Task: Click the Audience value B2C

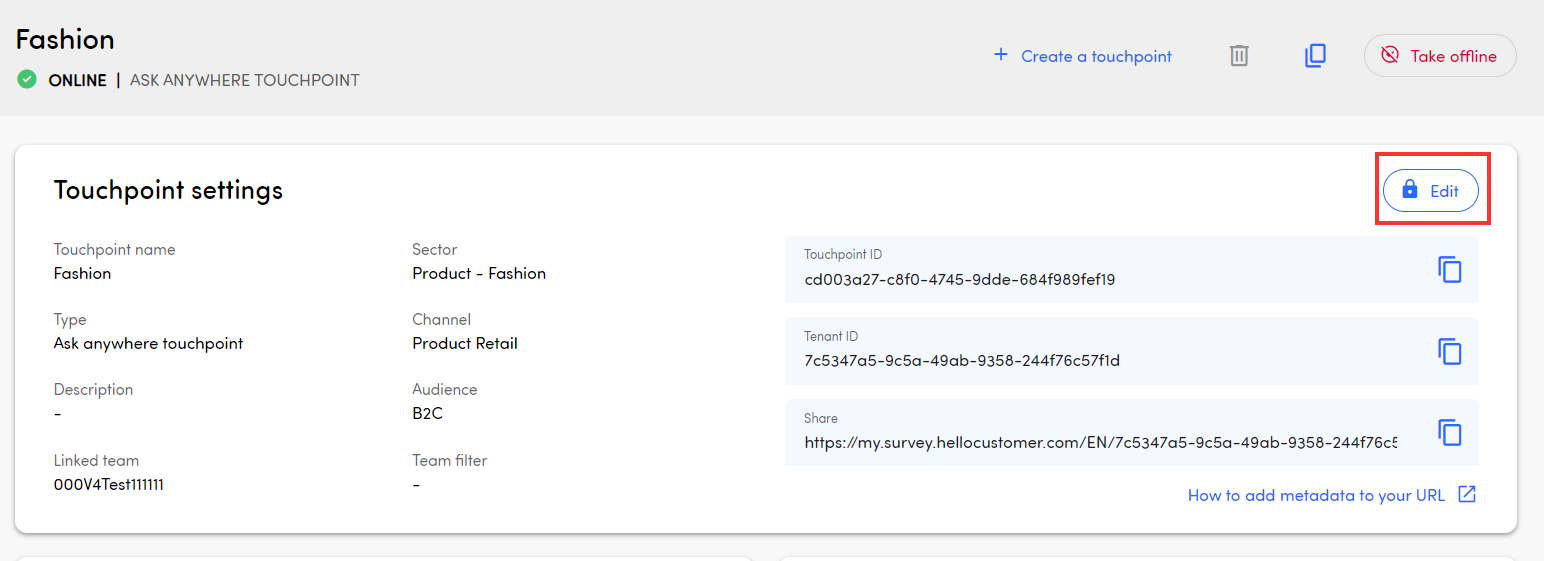Action: [427, 414]
